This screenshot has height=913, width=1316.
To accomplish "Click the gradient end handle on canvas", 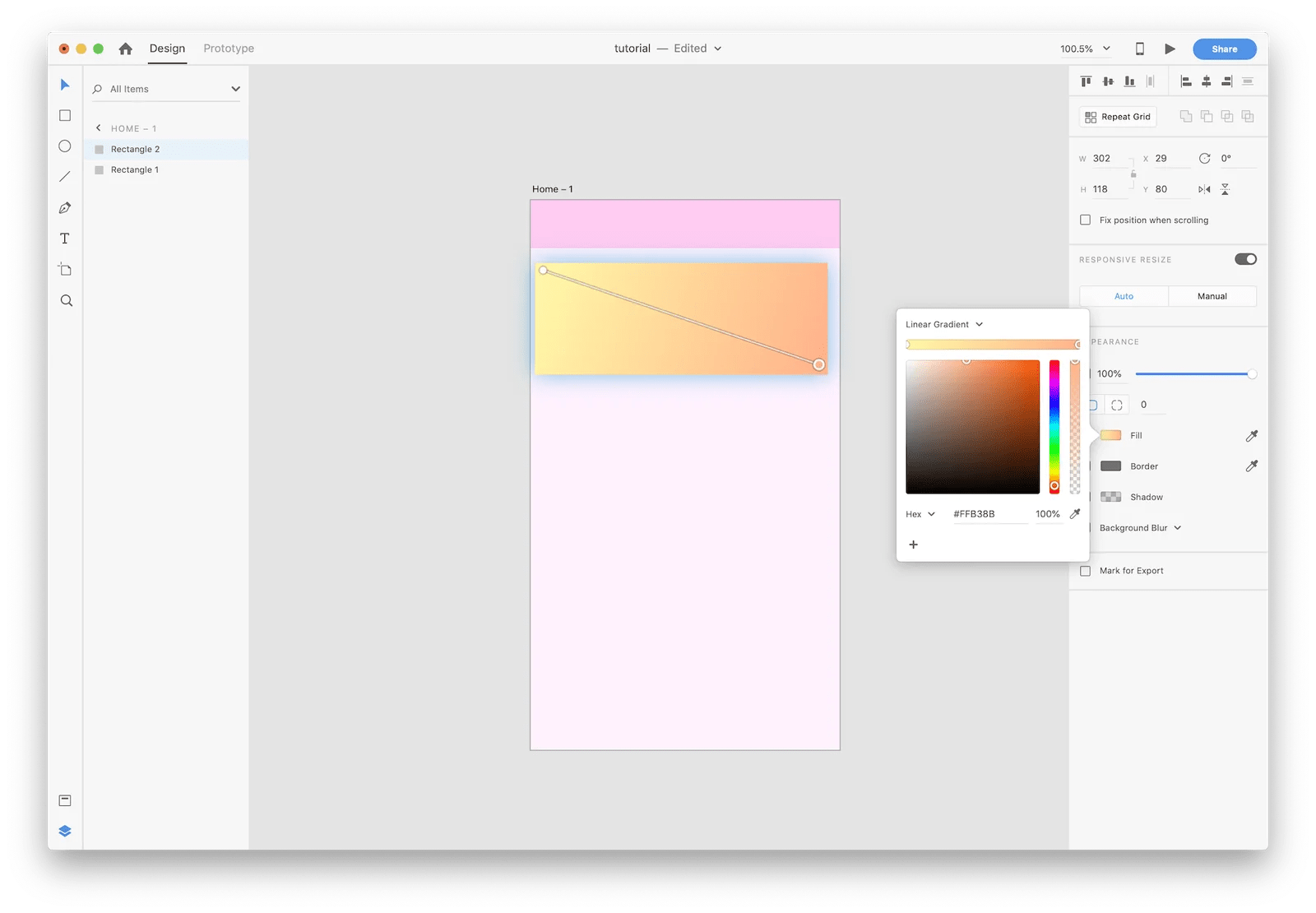I will pyautogui.click(x=818, y=364).
